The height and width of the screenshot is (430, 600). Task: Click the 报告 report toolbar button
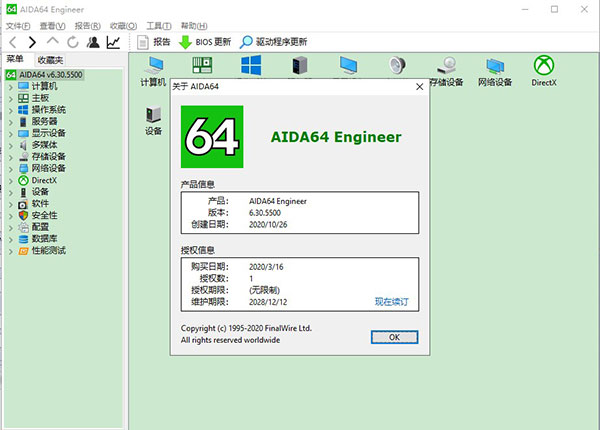tap(153, 42)
